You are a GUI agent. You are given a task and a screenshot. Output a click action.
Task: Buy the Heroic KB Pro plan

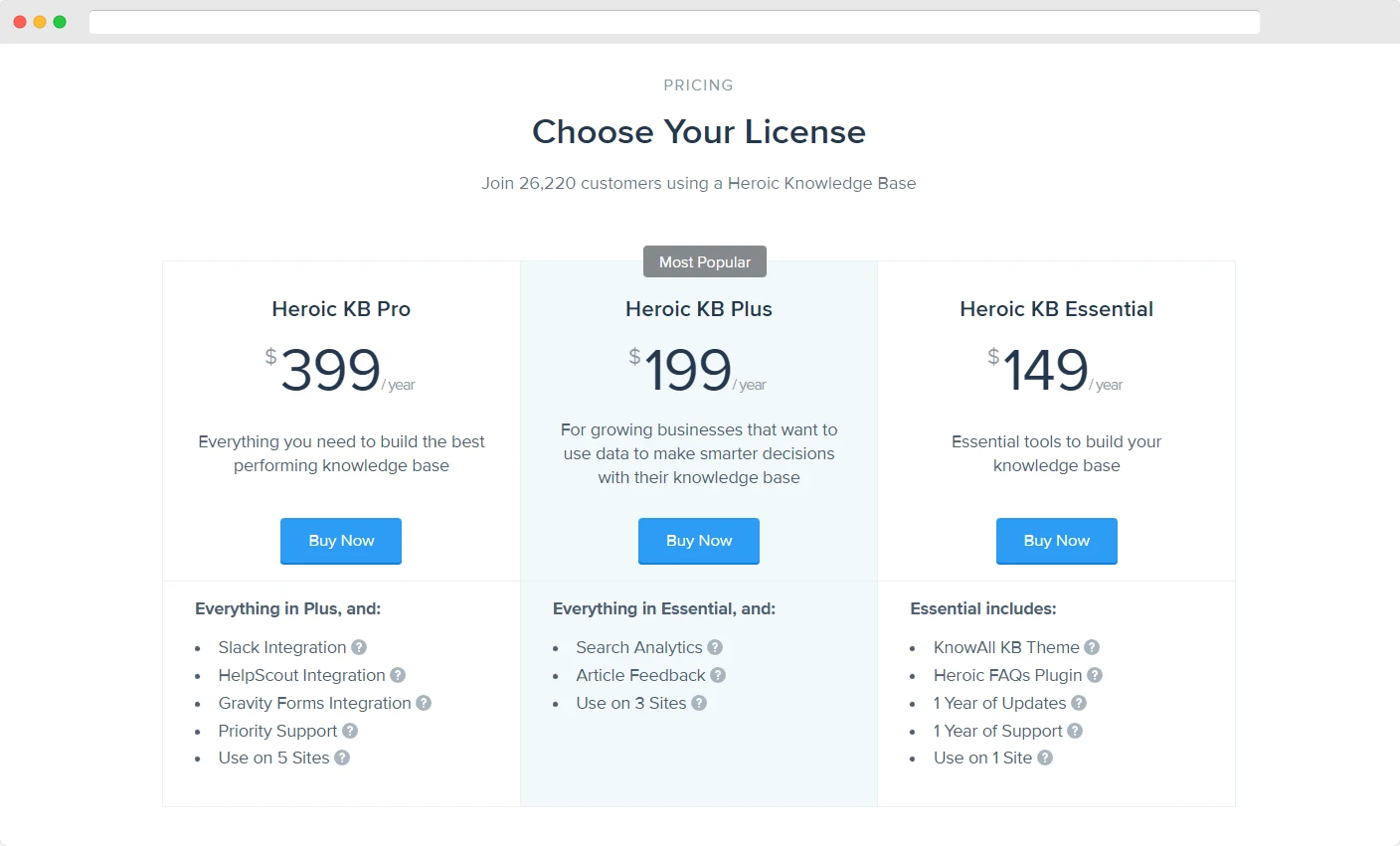coord(341,541)
